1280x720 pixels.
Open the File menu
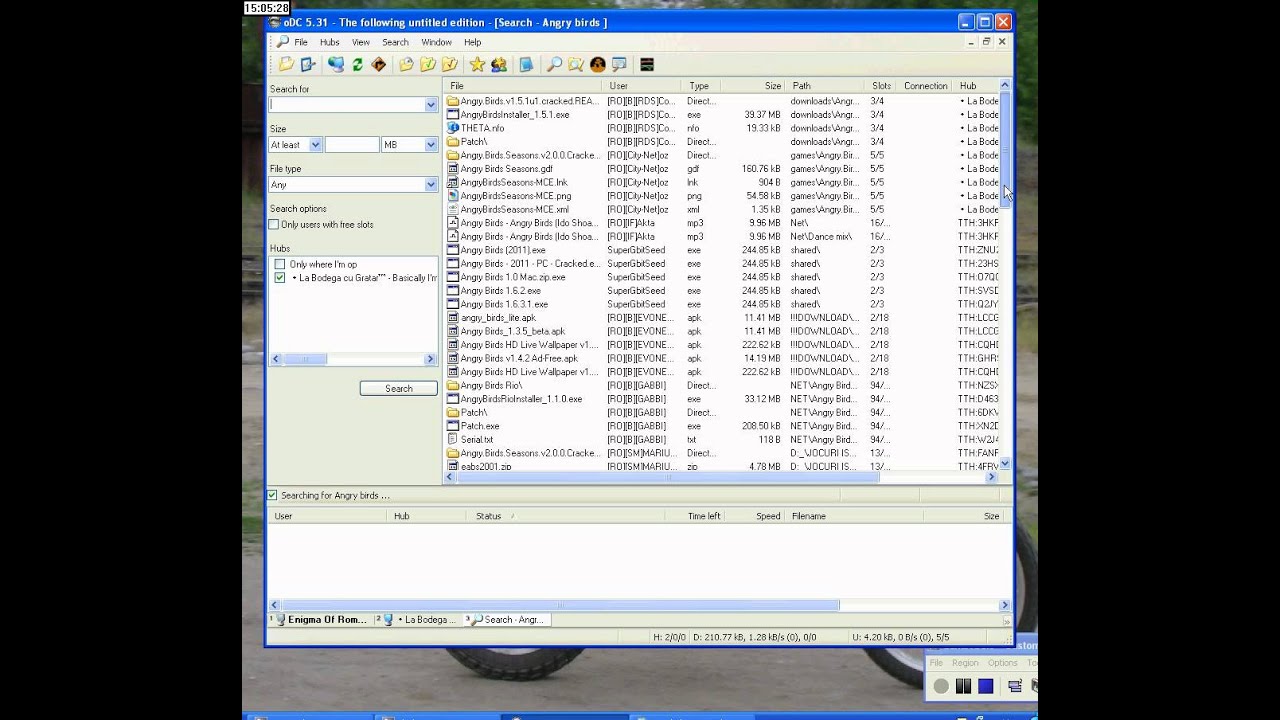point(301,42)
